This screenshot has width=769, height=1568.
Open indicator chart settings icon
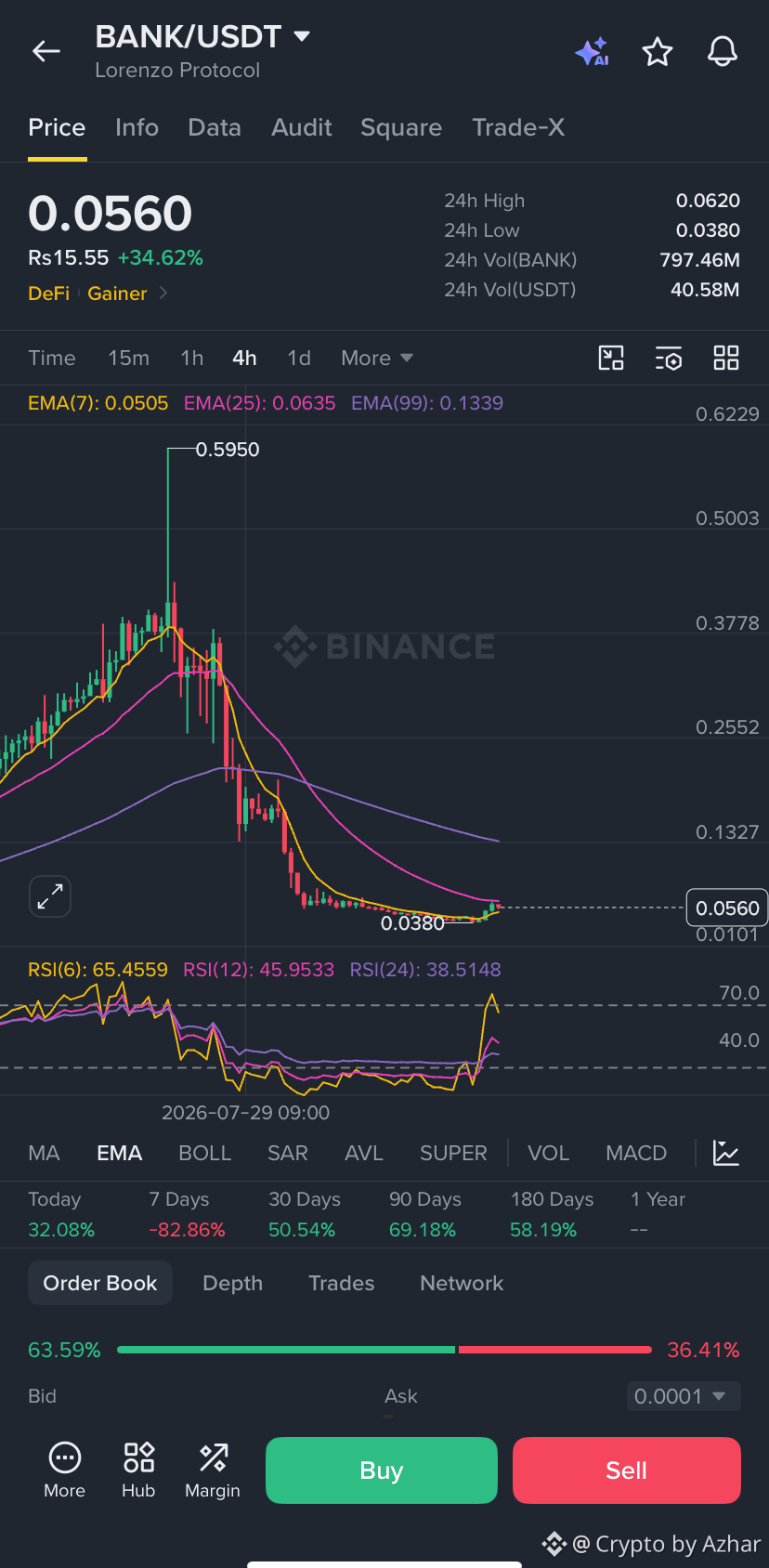(726, 1153)
